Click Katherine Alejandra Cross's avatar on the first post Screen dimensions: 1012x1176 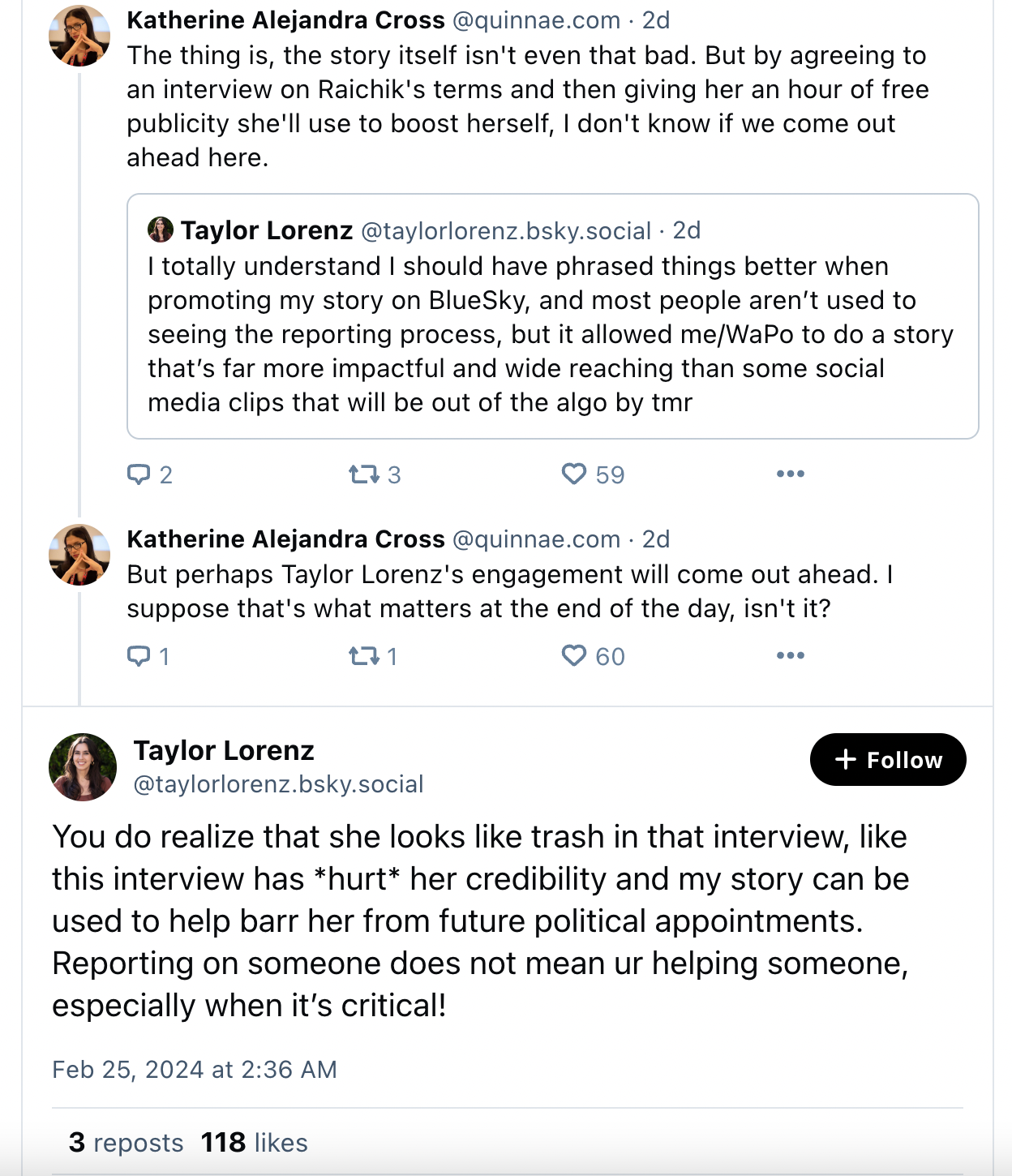[79, 34]
